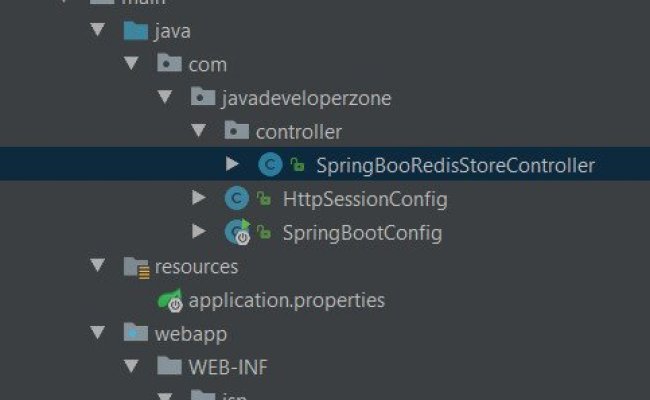Collapse the resources folder arrow
The height and width of the screenshot is (400, 650).
(x=98, y=265)
